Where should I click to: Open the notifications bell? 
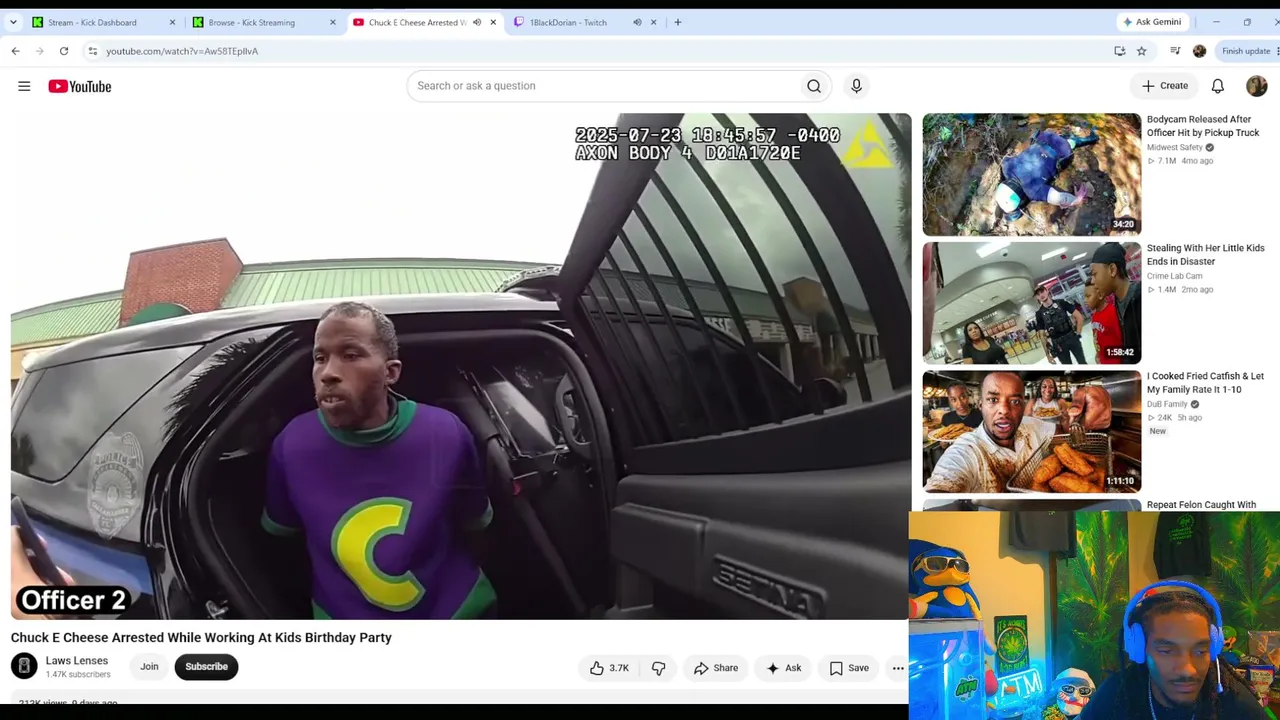point(1218,86)
